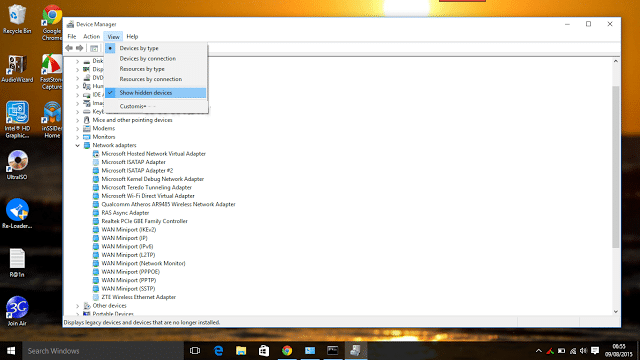The height and width of the screenshot is (360, 640).
Task: Expand the Other devices node
Action: [x=78, y=306]
